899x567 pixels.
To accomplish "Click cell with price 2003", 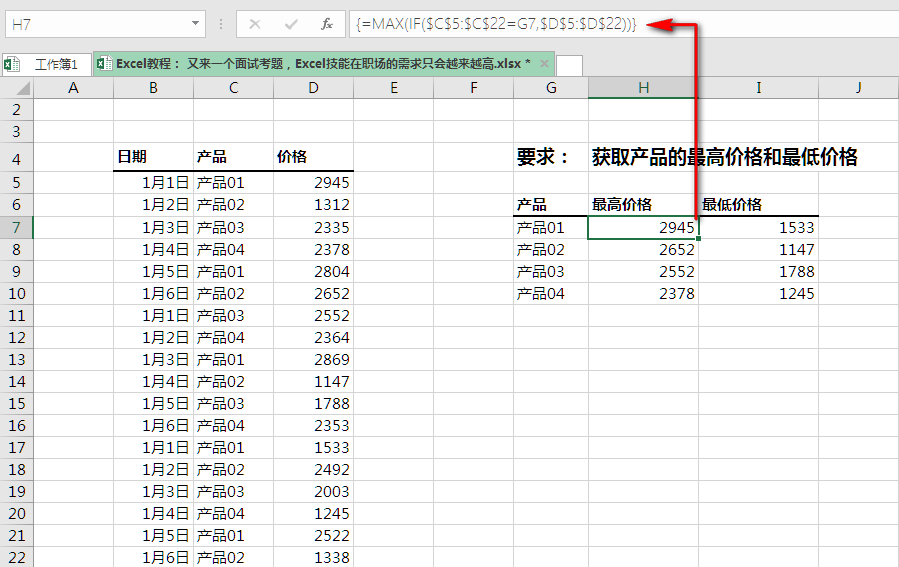I will coord(314,491).
